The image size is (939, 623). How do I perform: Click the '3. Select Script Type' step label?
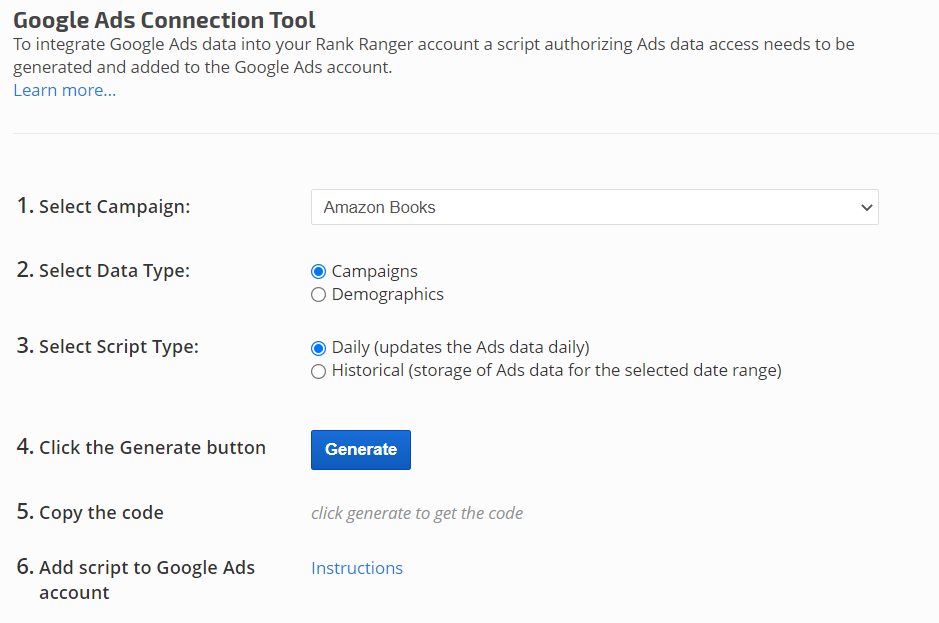point(108,347)
